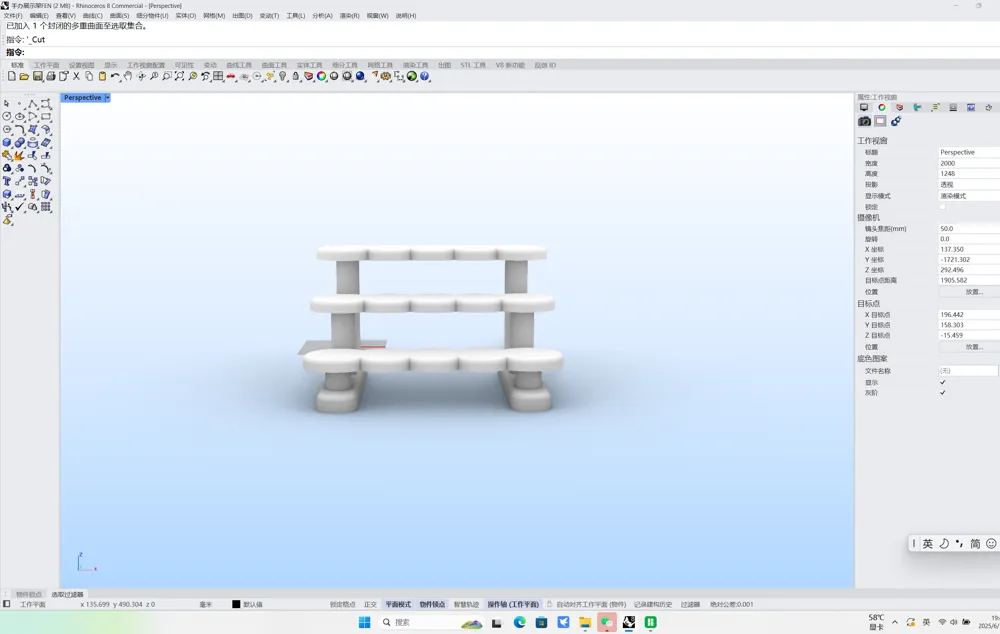Toggle 正交 mode in the status bar
Screen dimensions: 1000x634
370,604
